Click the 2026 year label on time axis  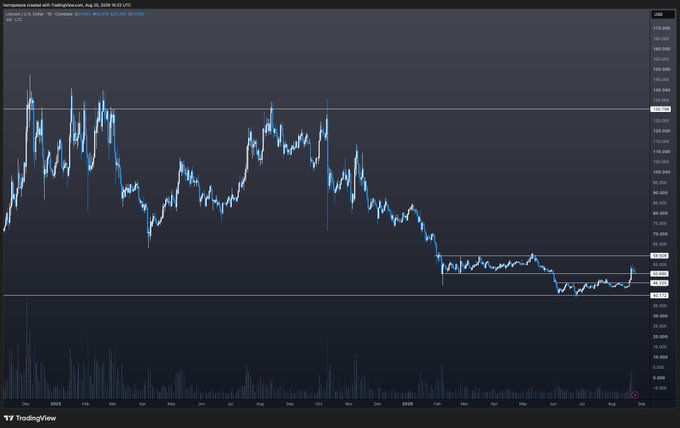pyautogui.click(x=407, y=404)
